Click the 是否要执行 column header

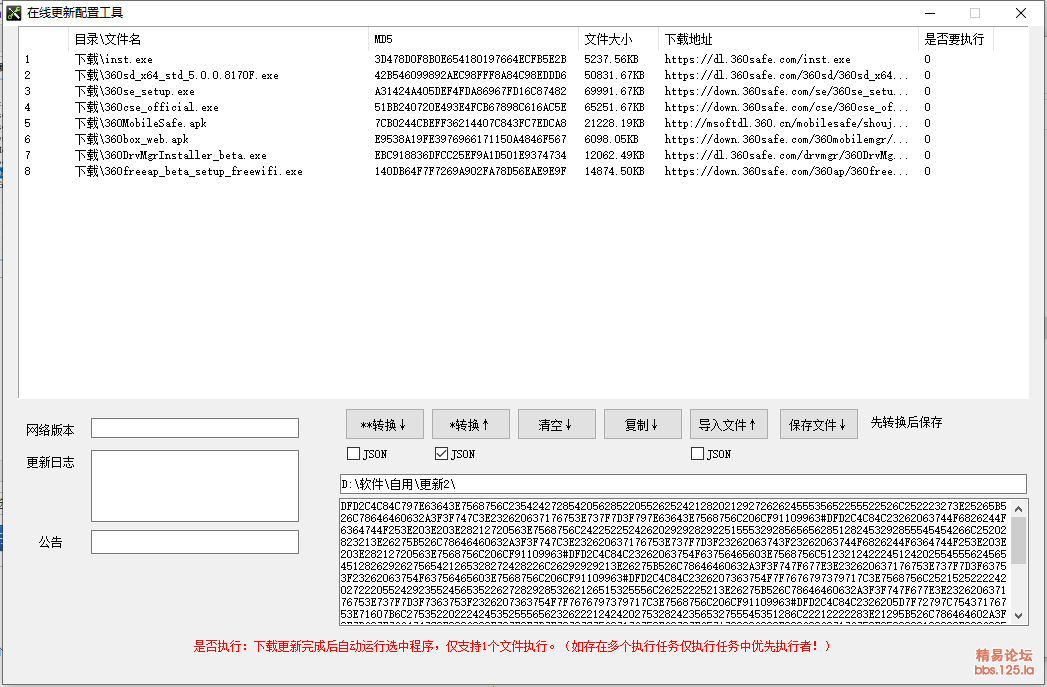click(956, 39)
